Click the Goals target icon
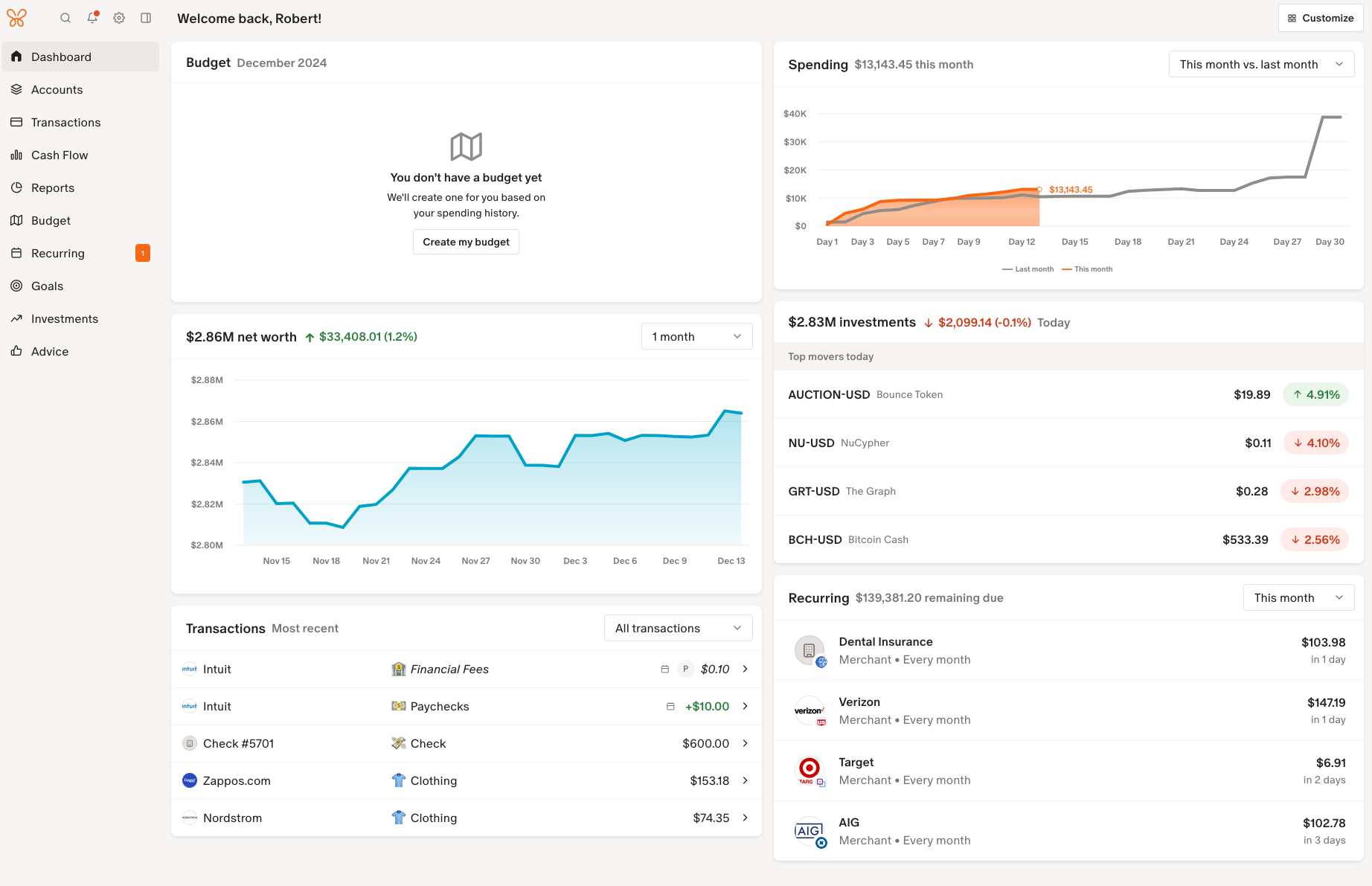The image size is (1372, 886). click(16, 286)
